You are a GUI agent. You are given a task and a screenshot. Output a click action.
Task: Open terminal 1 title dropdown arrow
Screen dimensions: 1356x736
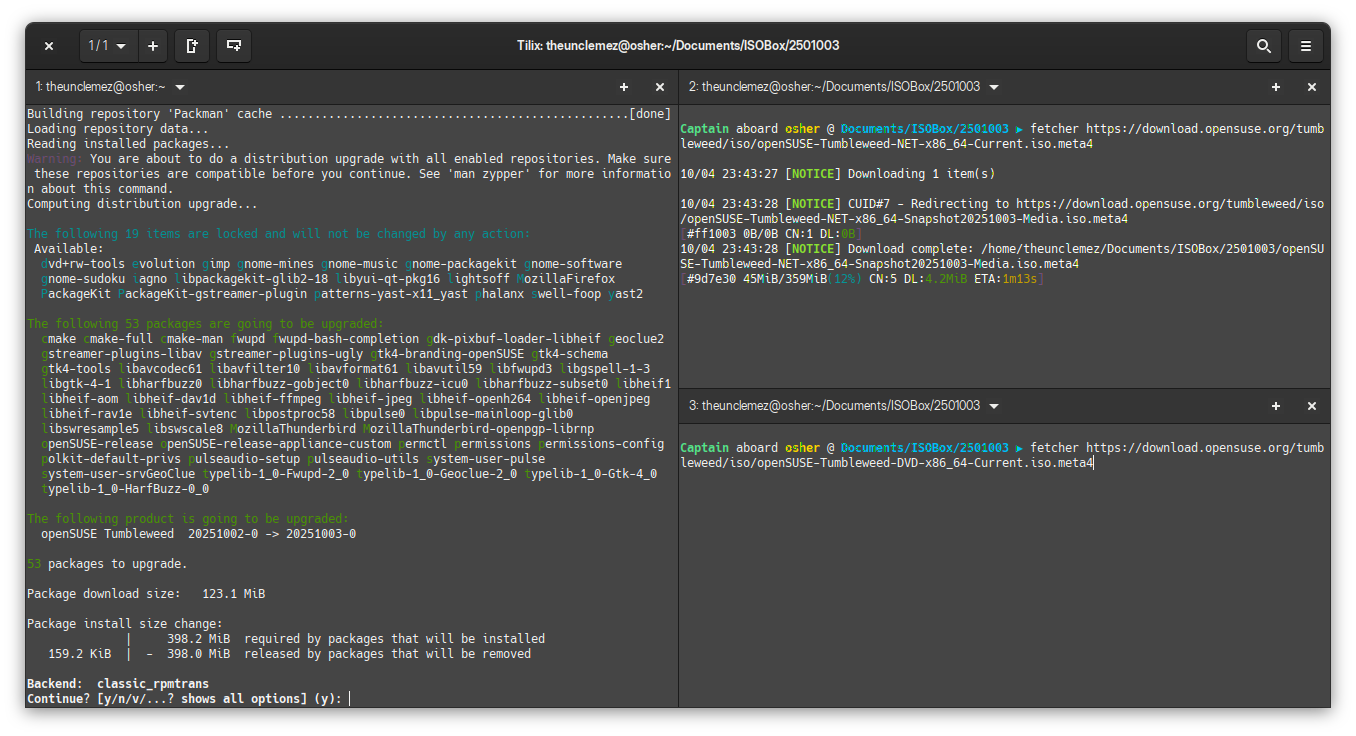click(x=180, y=87)
